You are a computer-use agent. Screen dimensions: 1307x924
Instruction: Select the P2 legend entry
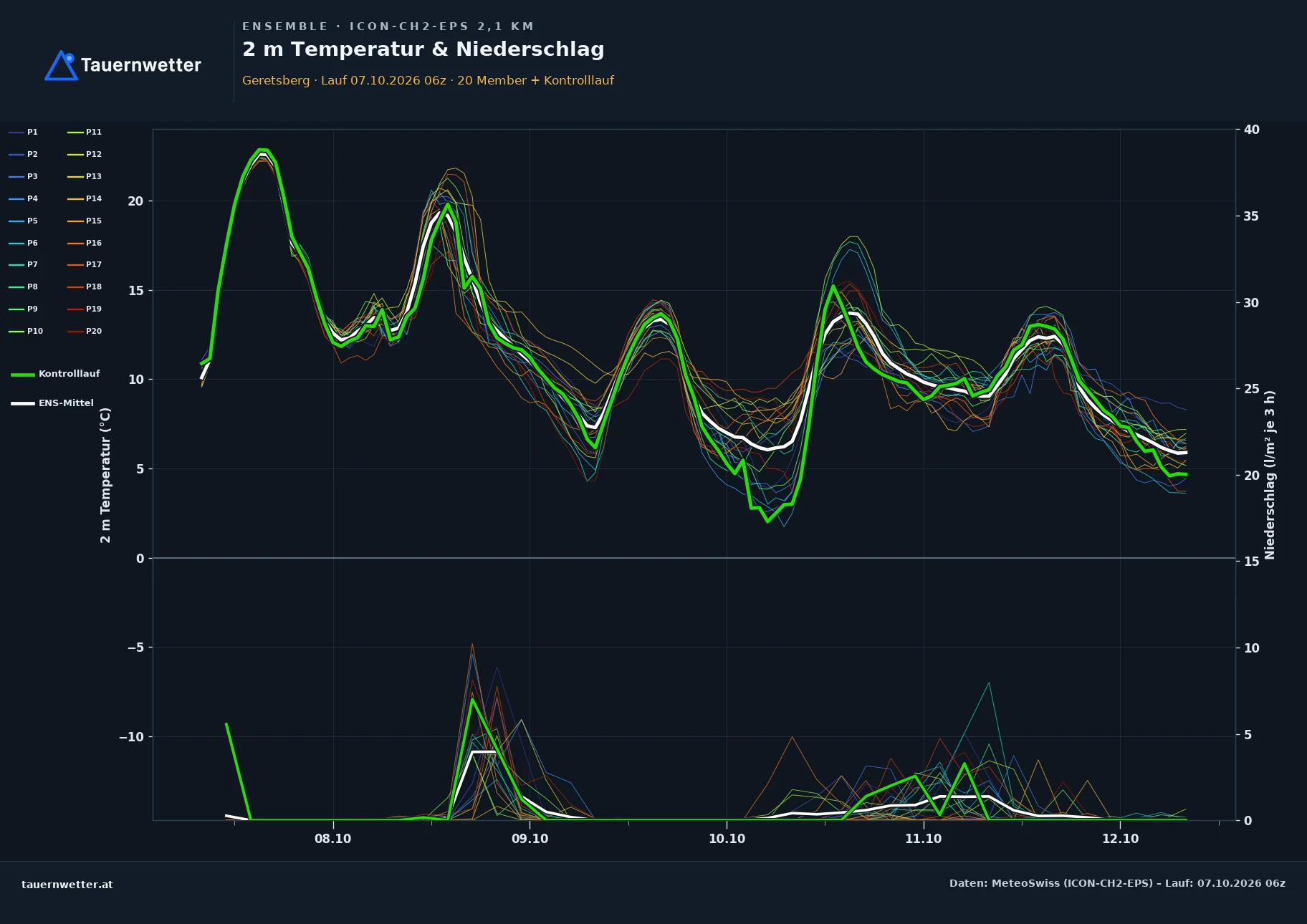coord(23,154)
